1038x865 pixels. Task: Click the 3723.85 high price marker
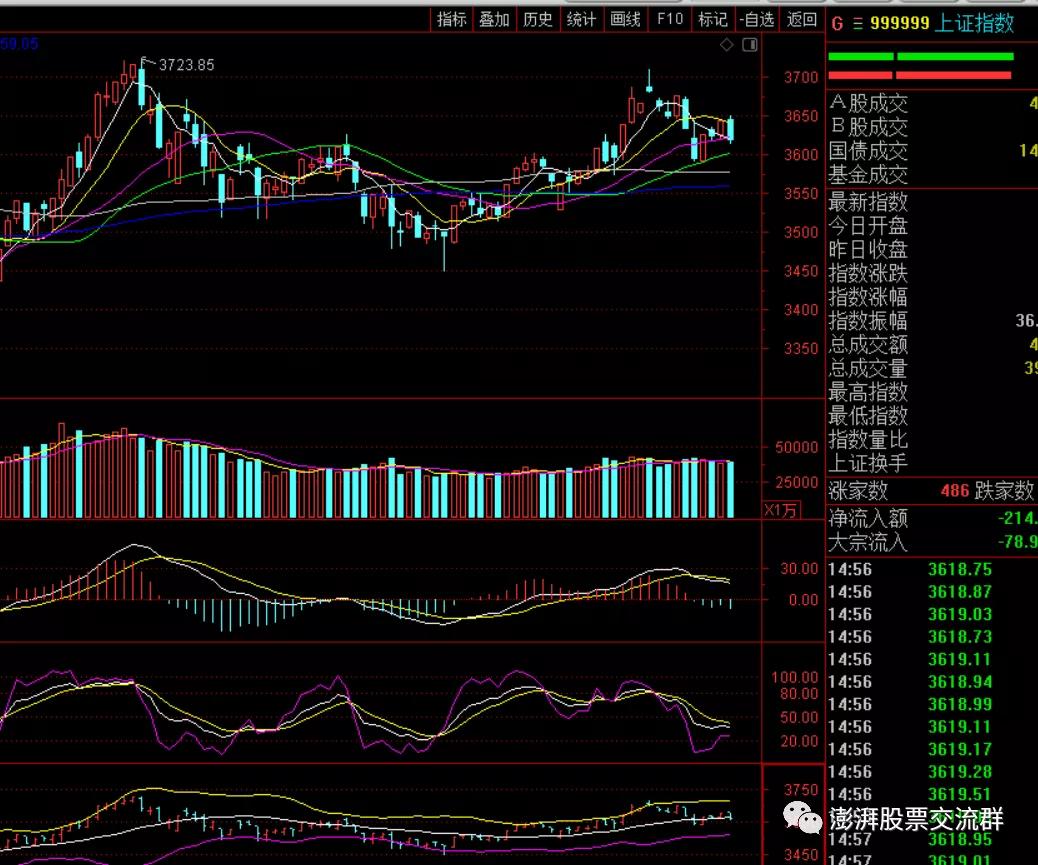(186, 65)
